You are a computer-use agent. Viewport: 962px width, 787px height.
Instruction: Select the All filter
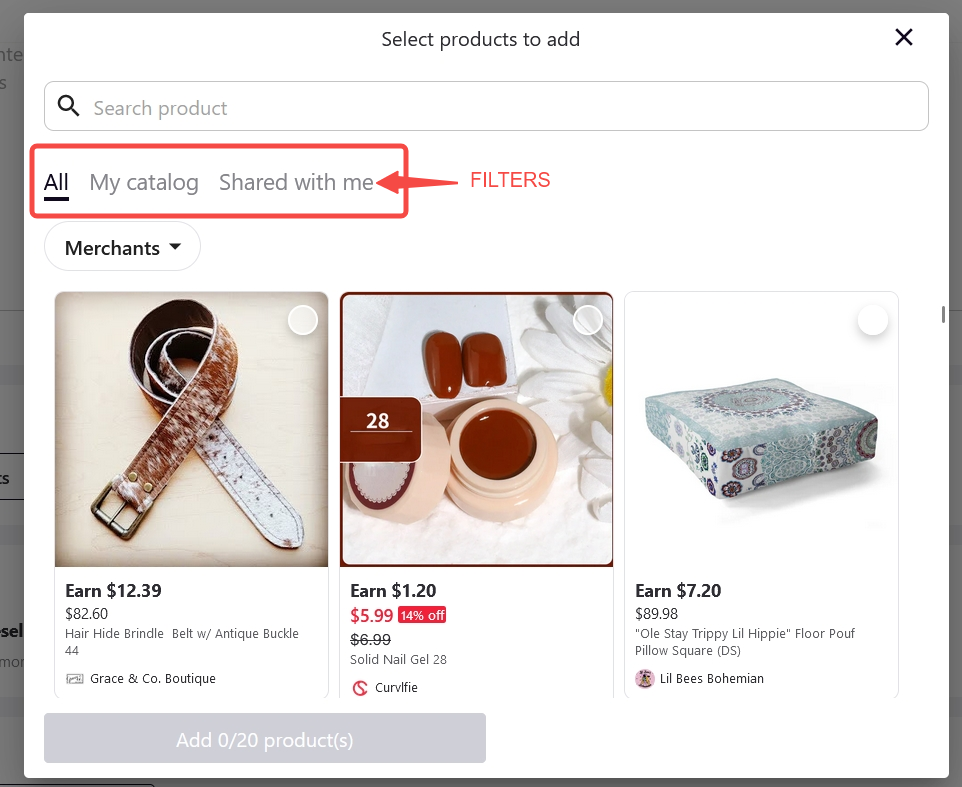point(56,182)
